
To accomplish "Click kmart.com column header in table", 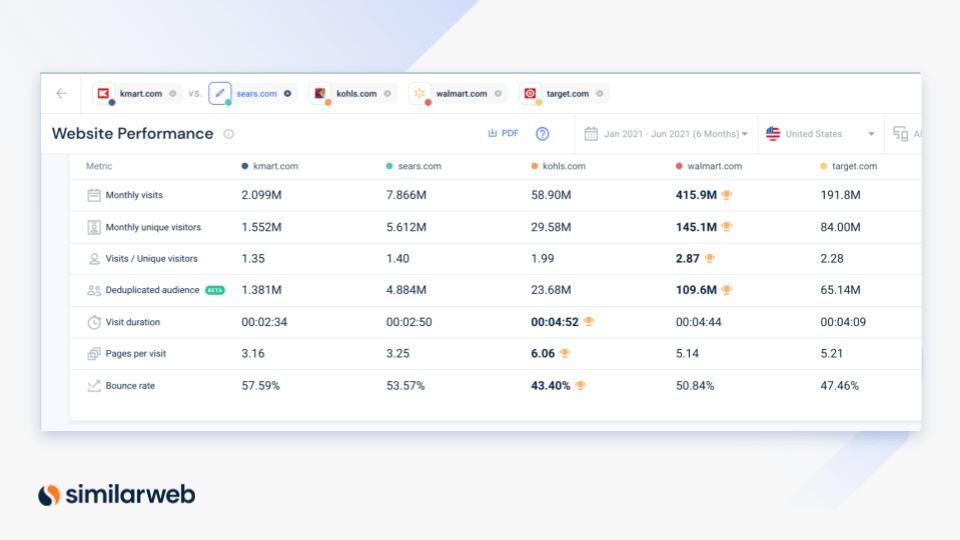I will pos(270,166).
